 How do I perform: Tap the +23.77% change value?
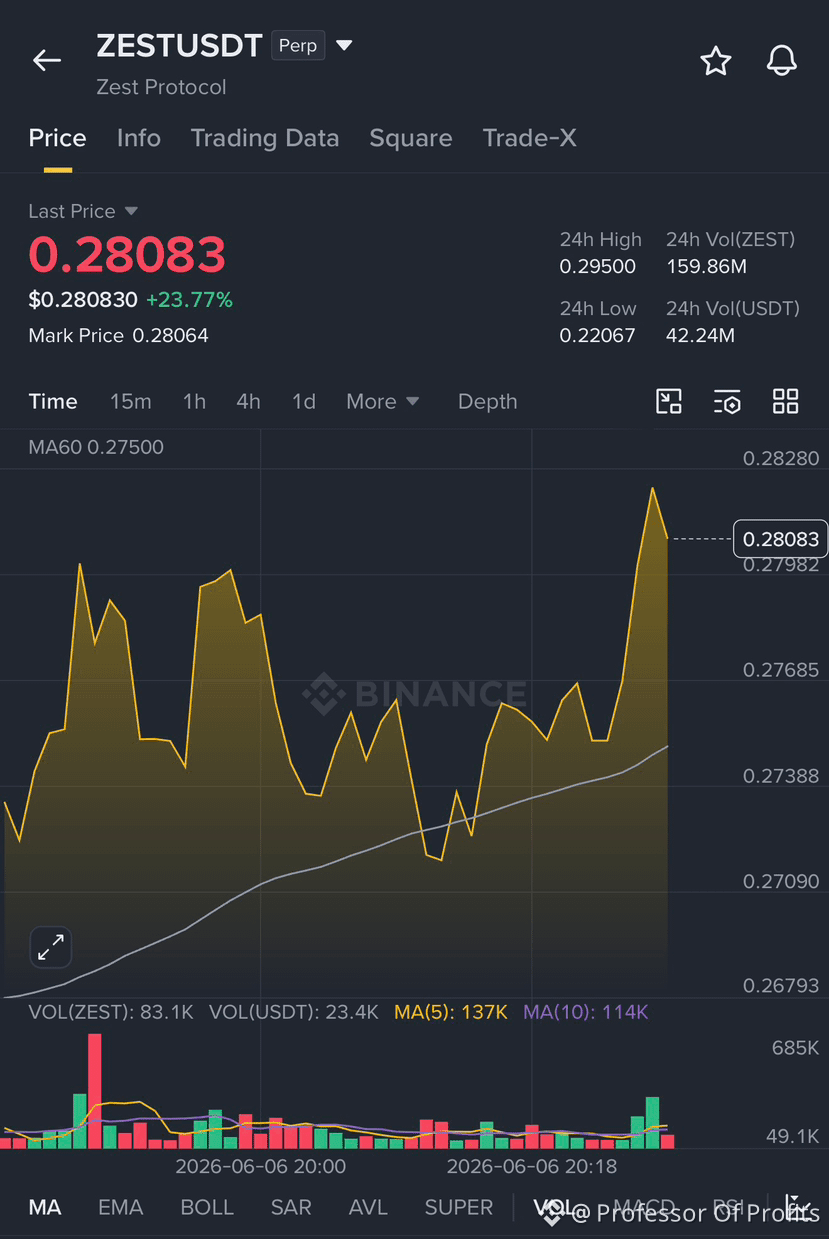[189, 299]
